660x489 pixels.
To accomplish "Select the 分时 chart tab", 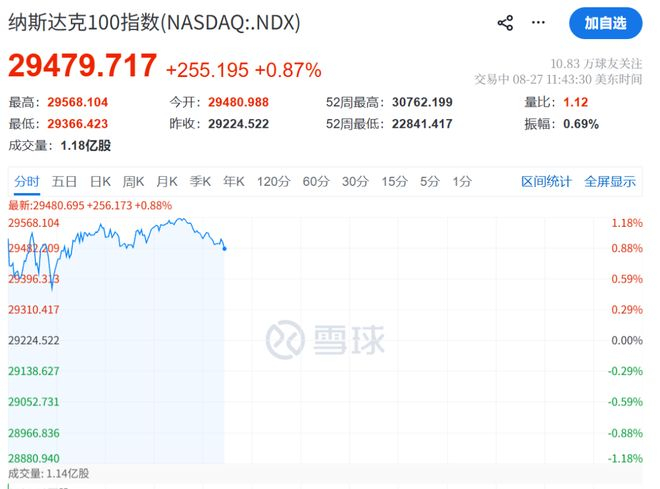I will point(27,181).
